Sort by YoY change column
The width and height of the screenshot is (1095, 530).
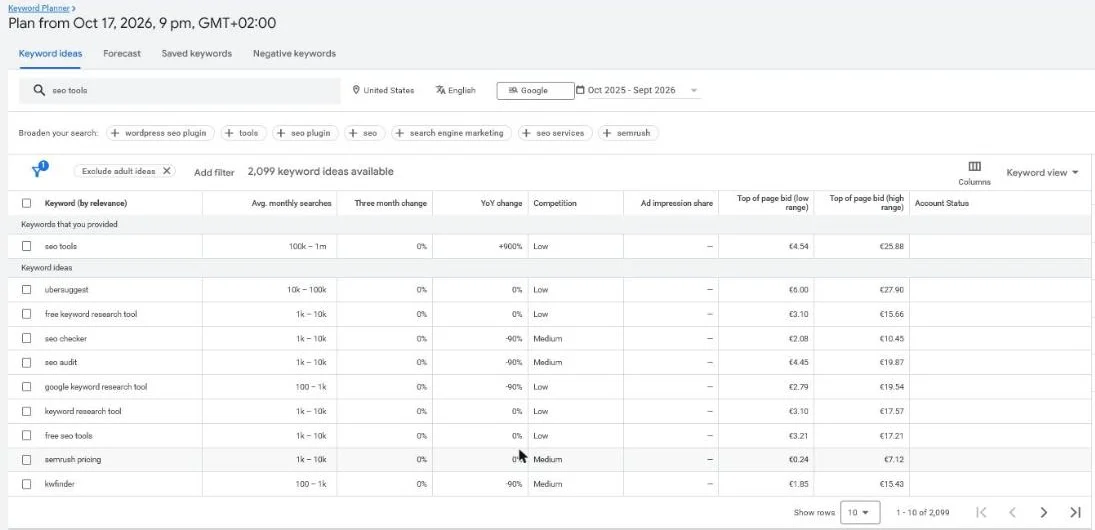pyautogui.click(x=499, y=203)
